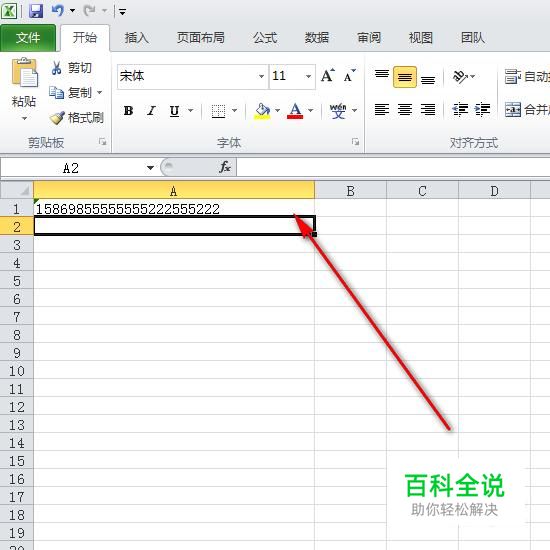Expand the 复制 dropdown arrow
550x550 pixels.
coord(100,93)
